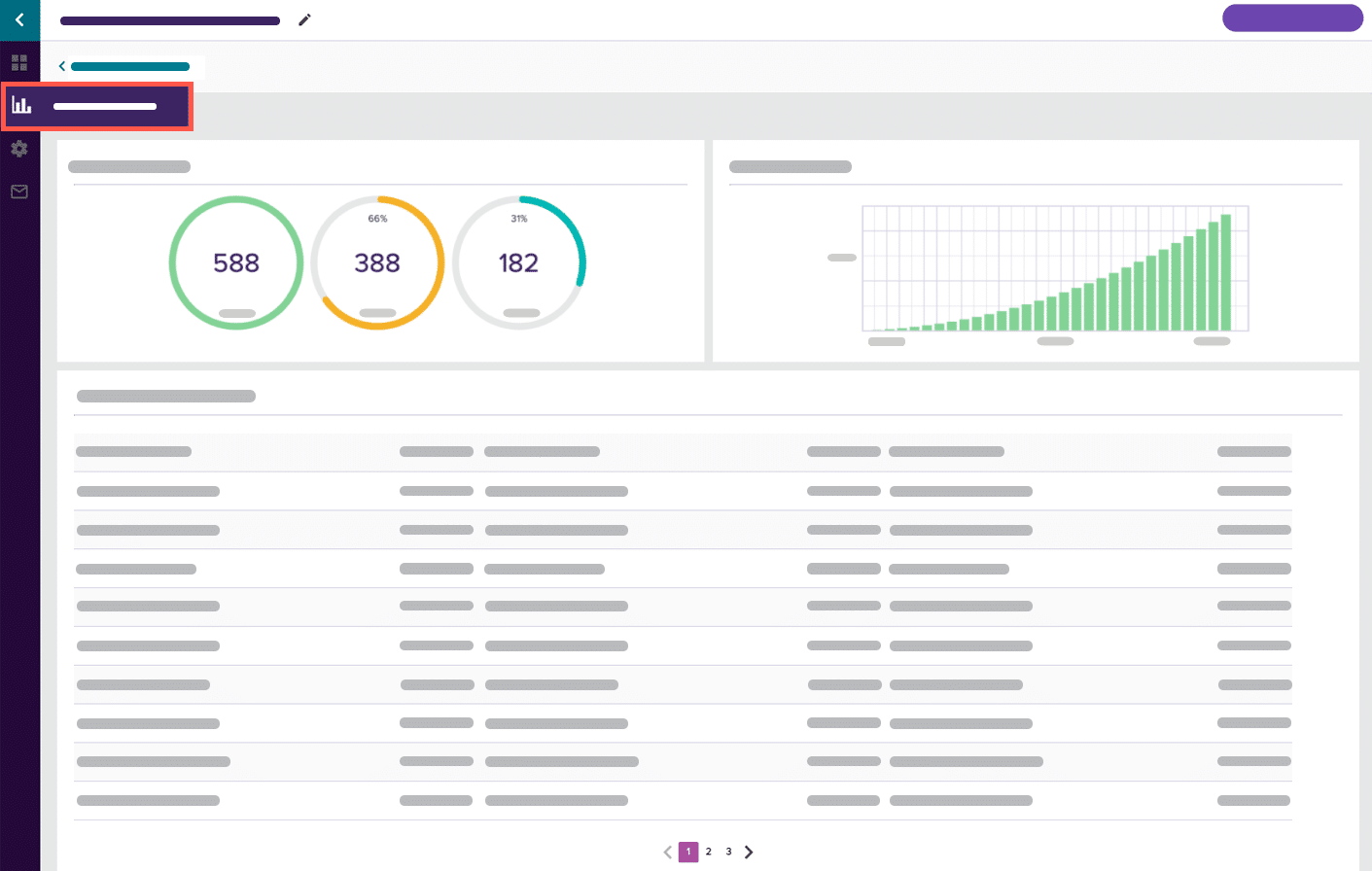
Task: Select page 1 in the pagination
Action: 688,852
